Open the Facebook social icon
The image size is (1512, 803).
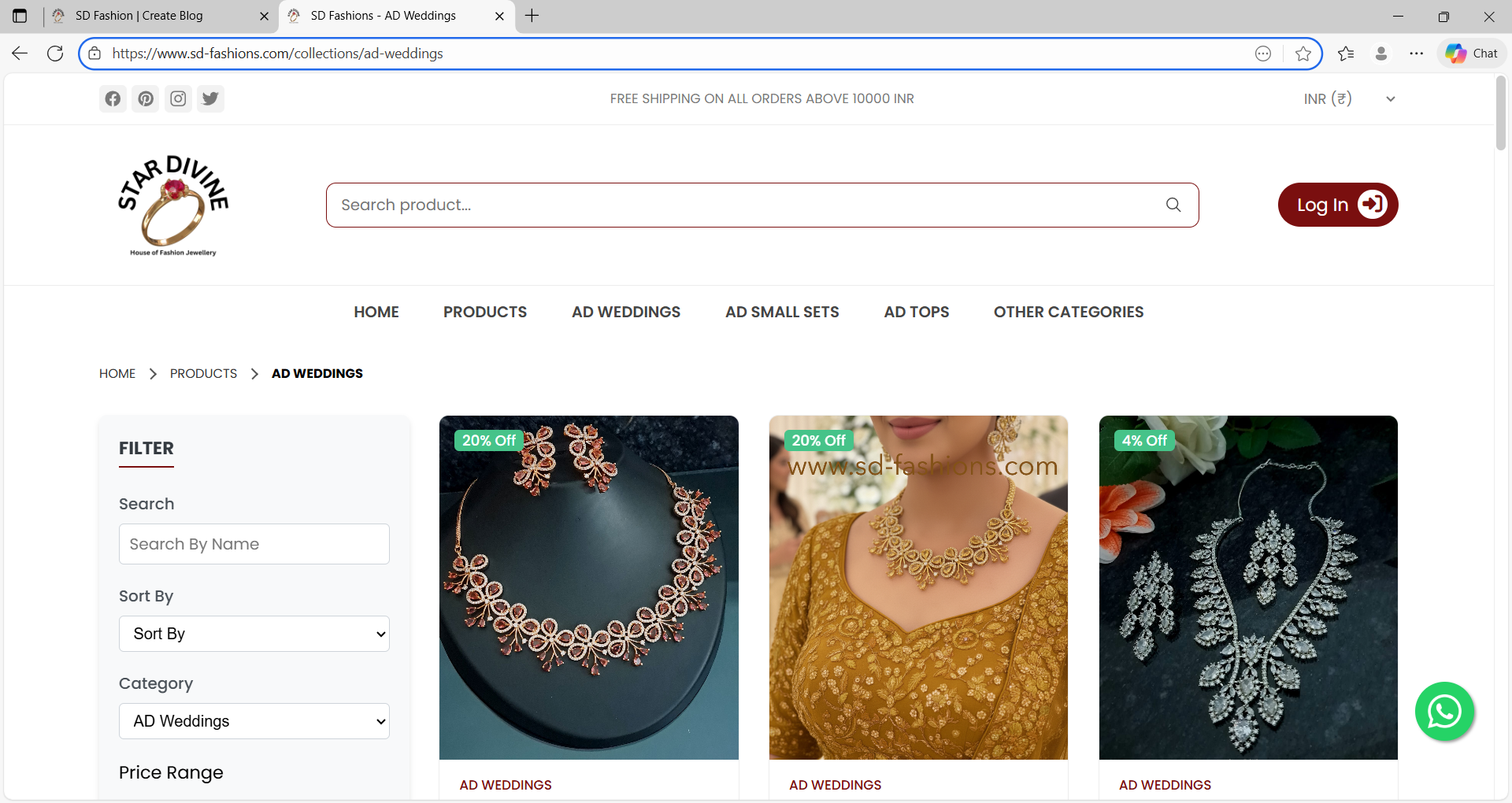112,98
